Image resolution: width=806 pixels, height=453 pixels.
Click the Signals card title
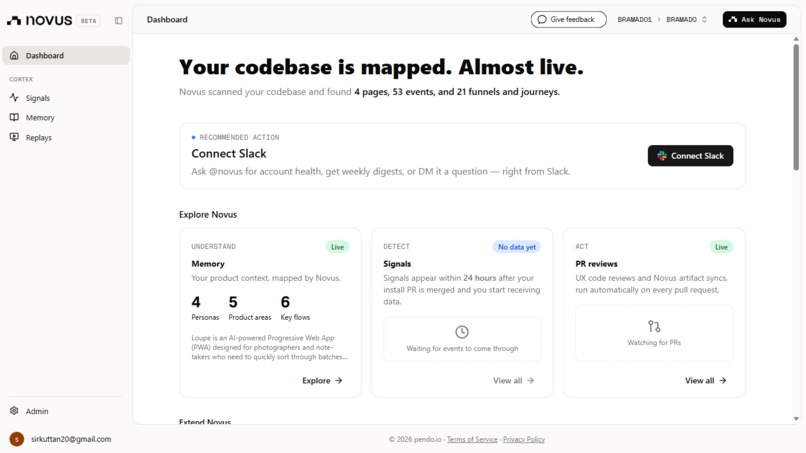(x=397, y=264)
